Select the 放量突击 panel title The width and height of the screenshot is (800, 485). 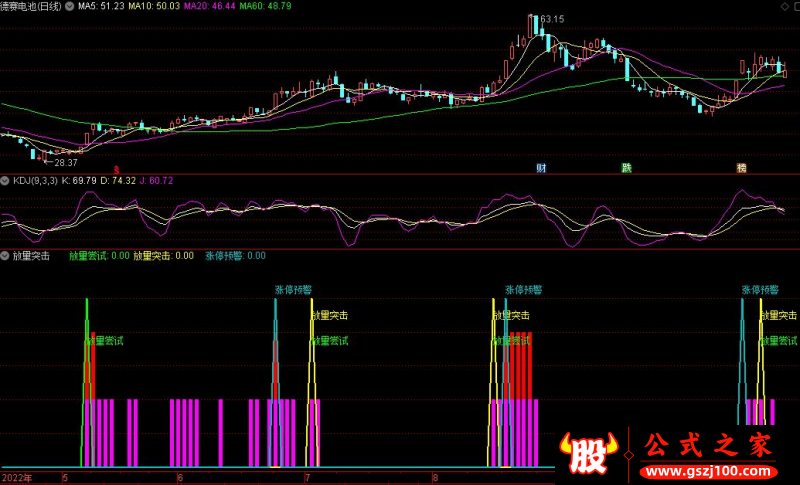(x=31, y=256)
